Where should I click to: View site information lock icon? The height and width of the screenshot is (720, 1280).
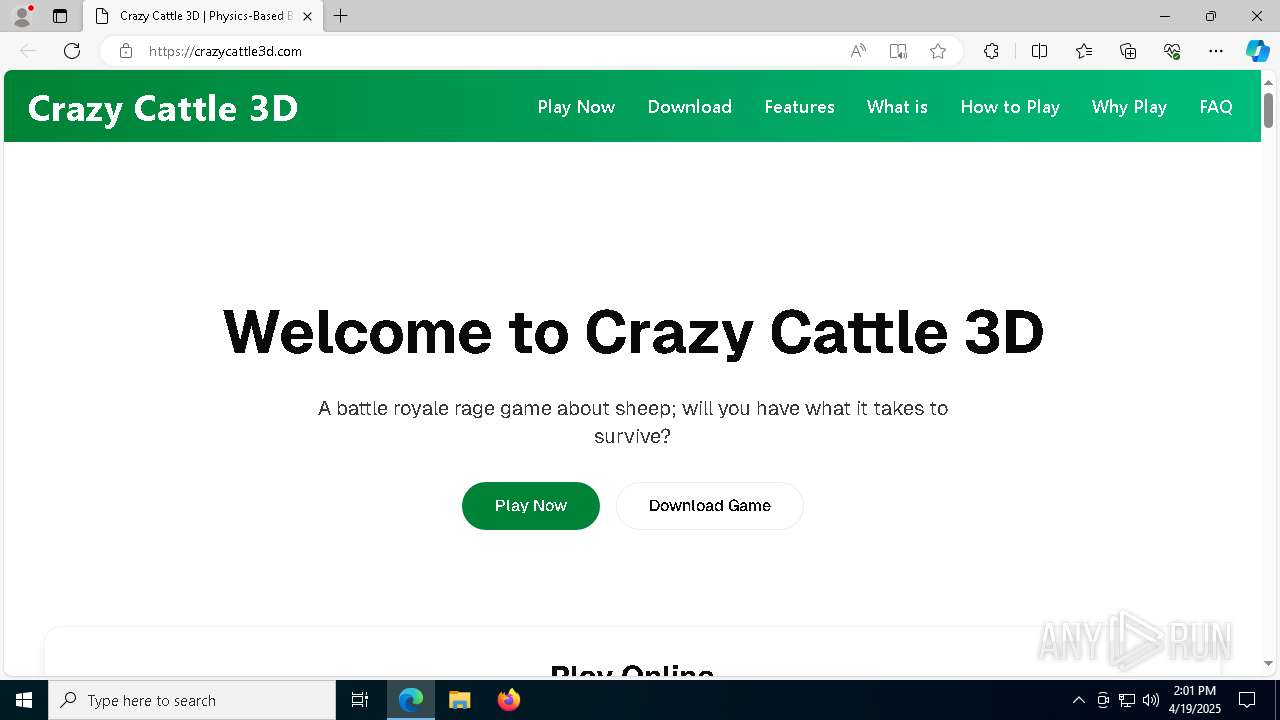(x=126, y=51)
